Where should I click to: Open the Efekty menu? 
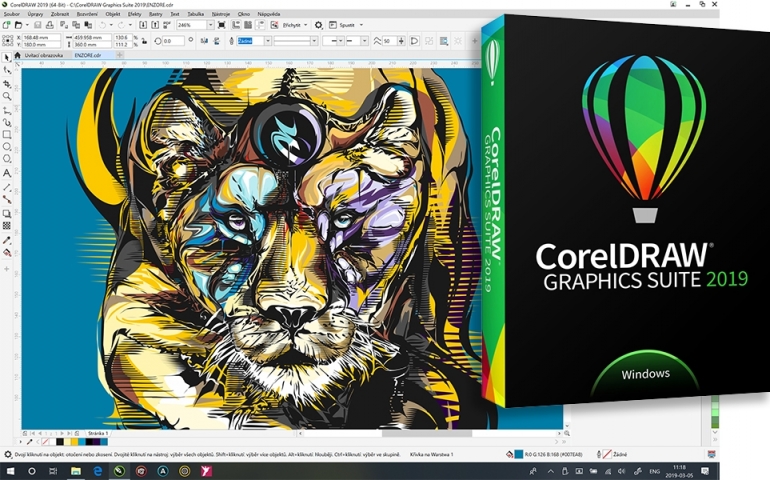coord(135,14)
